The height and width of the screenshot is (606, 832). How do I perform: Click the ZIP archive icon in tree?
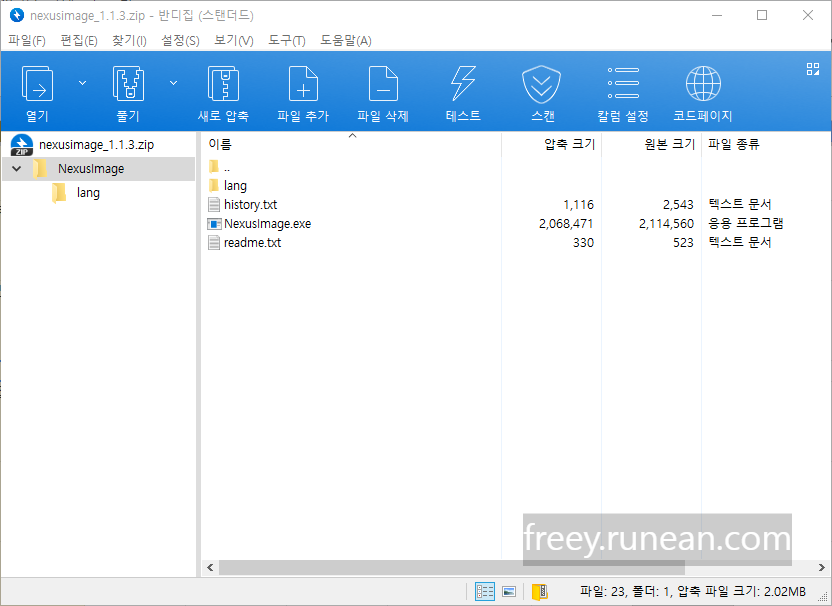[x=22, y=145]
